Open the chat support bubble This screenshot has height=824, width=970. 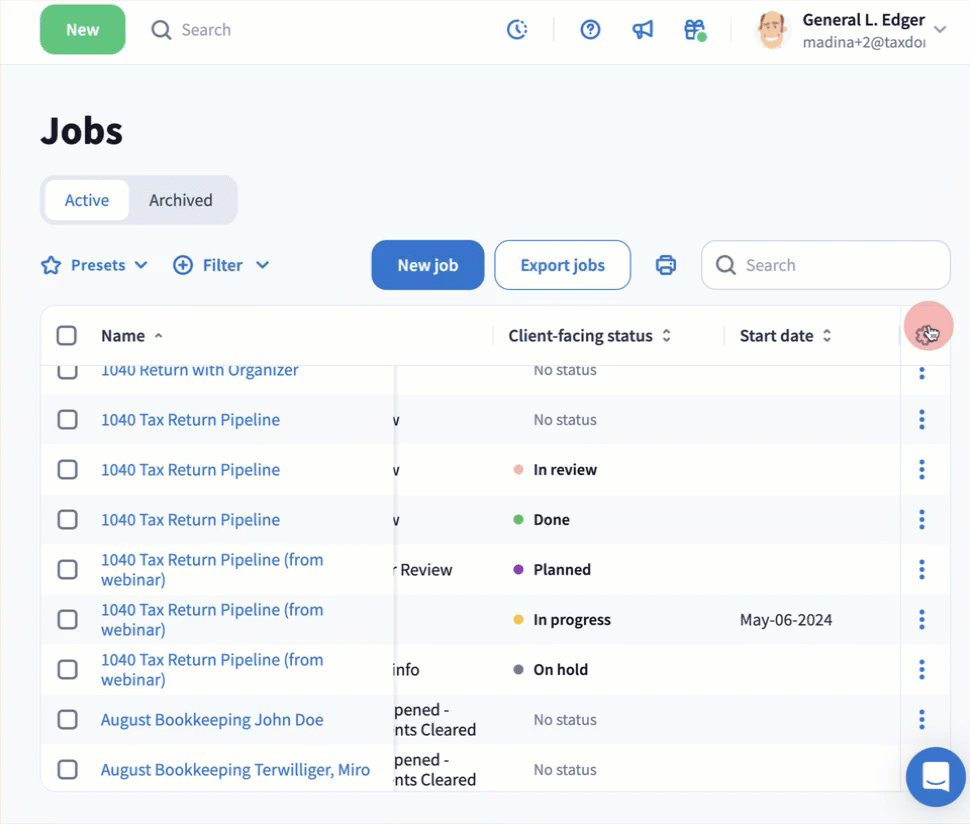pyautogui.click(x=936, y=776)
